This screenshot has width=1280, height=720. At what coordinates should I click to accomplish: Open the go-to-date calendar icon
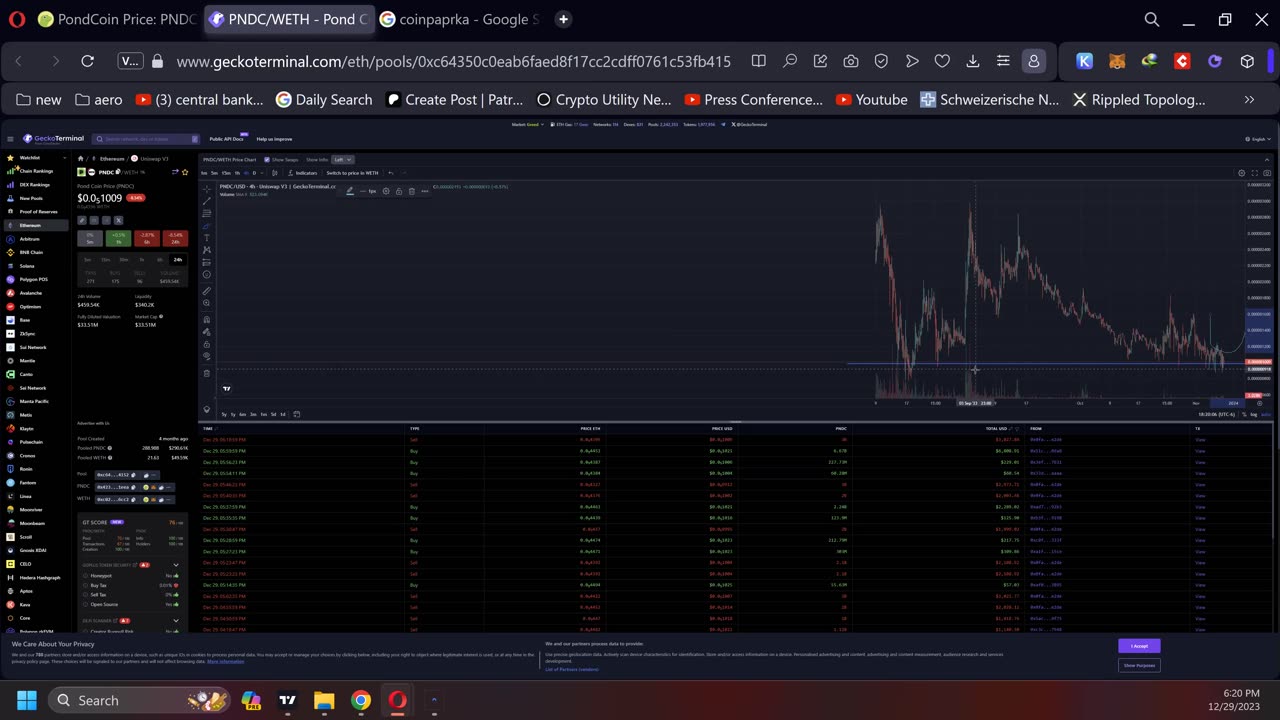pyautogui.click(x=296, y=414)
